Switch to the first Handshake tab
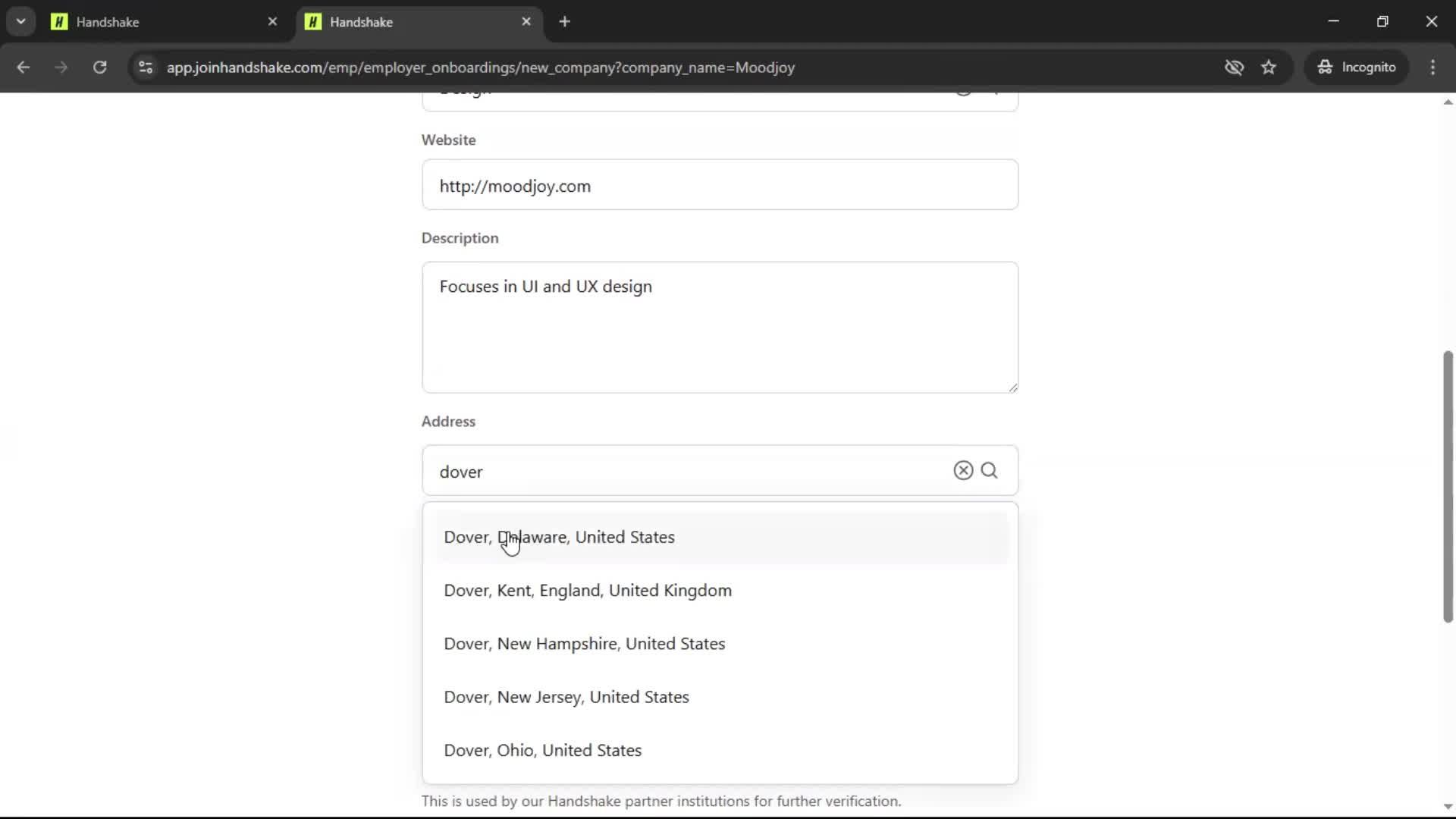Image resolution: width=1456 pixels, height=819 pixels. point(165,22)
